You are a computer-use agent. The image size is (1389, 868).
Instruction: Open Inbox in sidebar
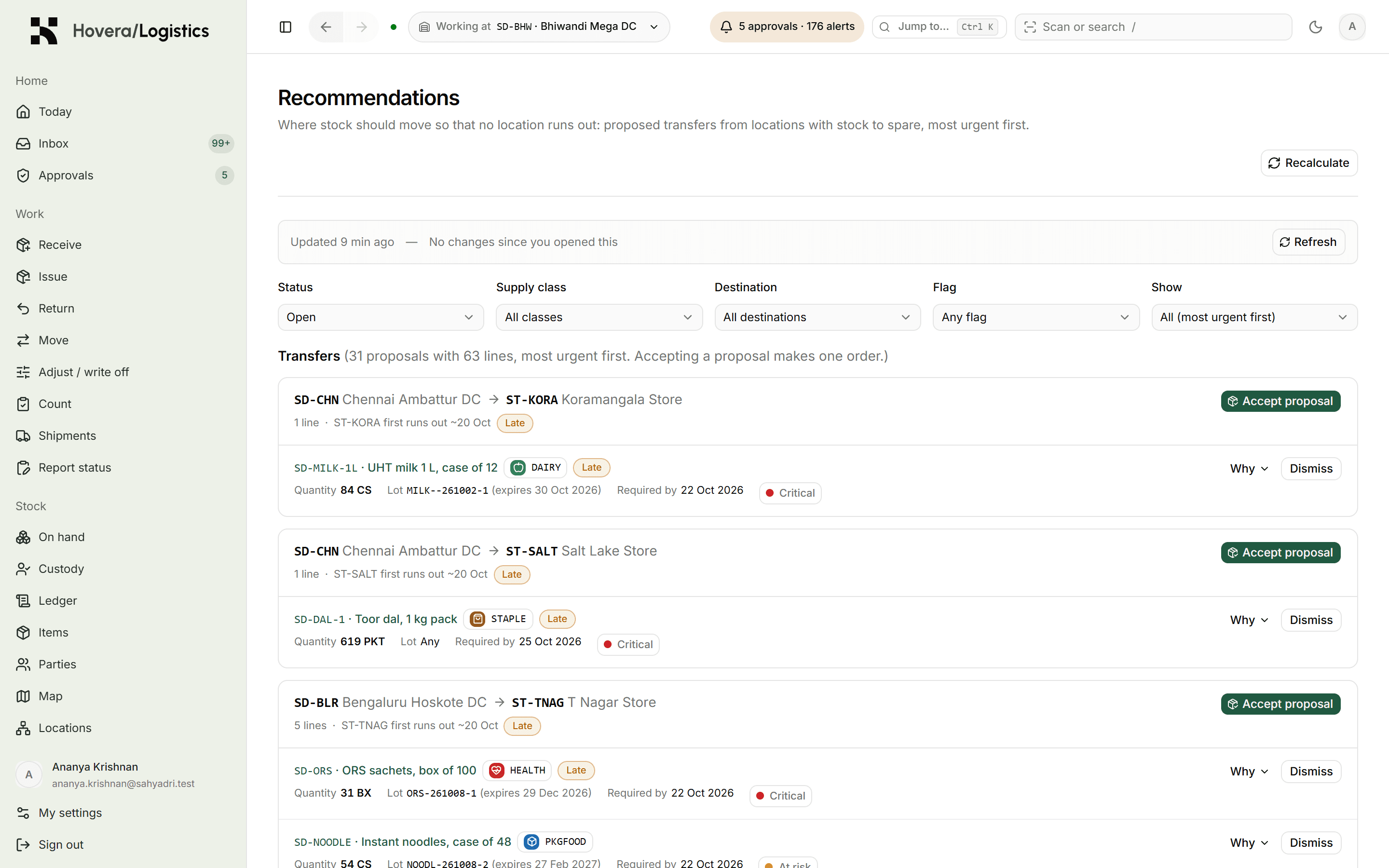pos(123,144)
